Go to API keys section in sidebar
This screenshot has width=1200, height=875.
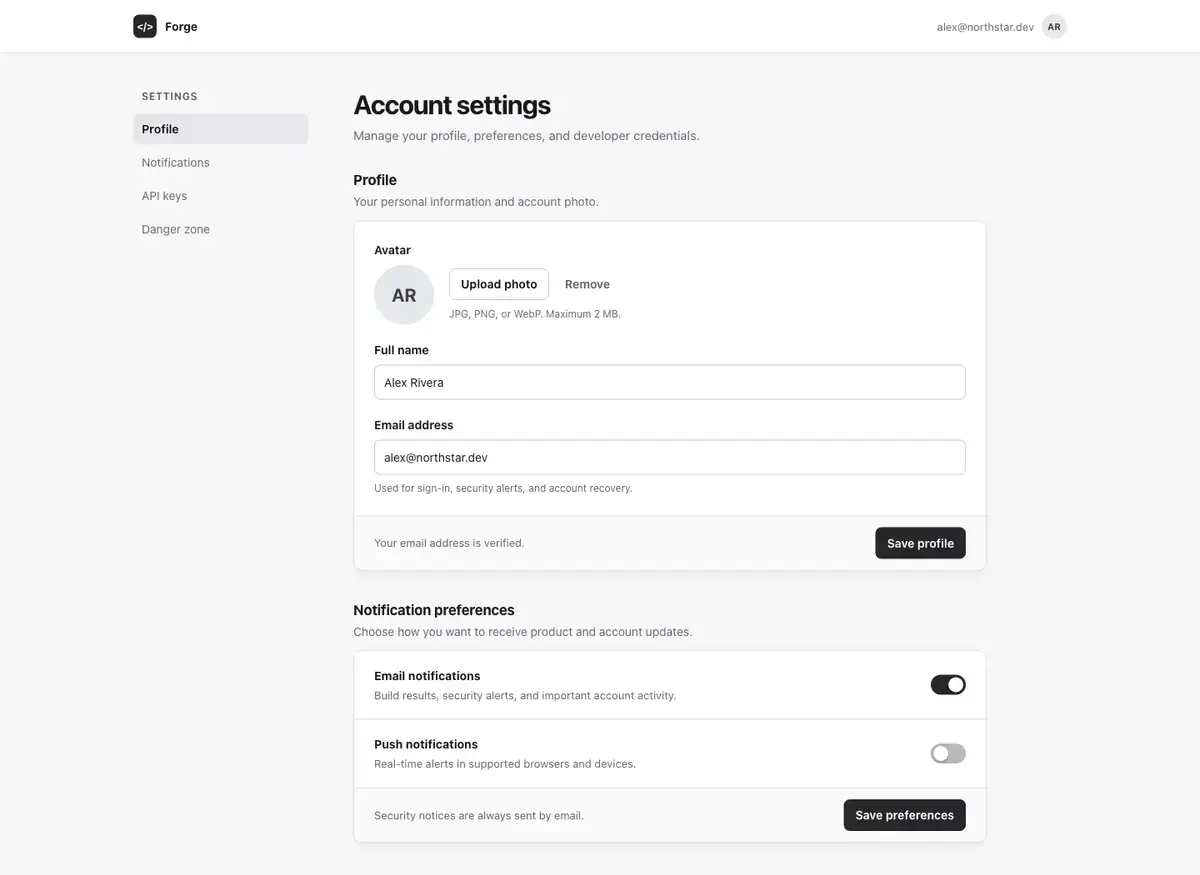[x=221, y=196]
